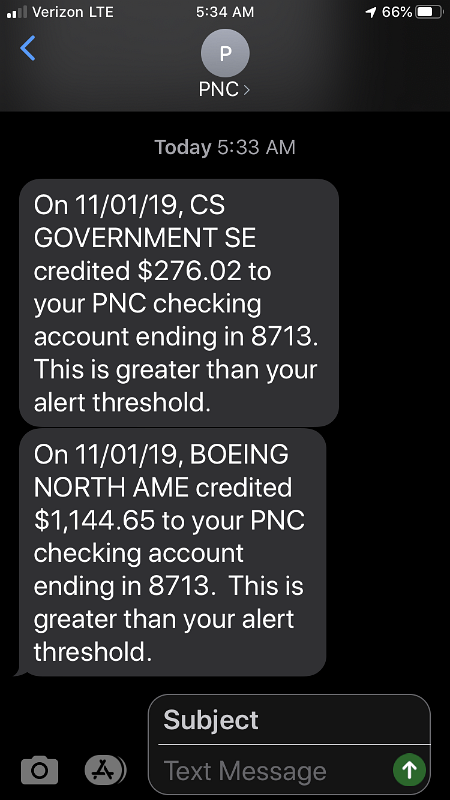Tap the PNC contact avatar circle
Screen dimensions: 450x800
point(225,53)
